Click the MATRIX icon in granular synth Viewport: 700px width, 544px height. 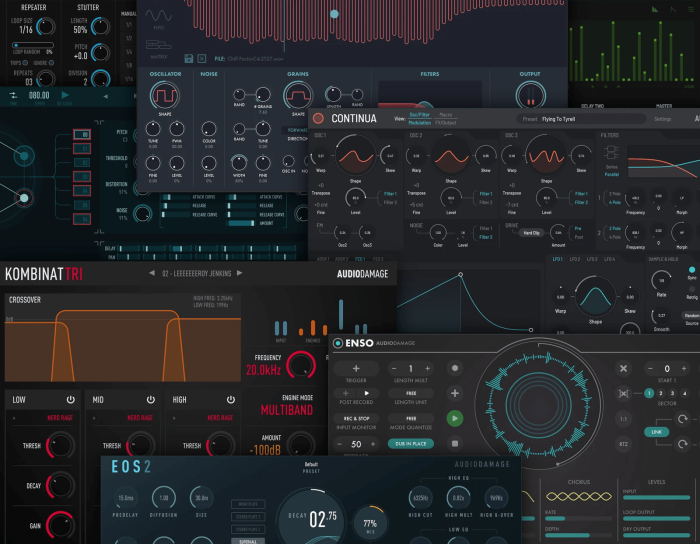158,45
